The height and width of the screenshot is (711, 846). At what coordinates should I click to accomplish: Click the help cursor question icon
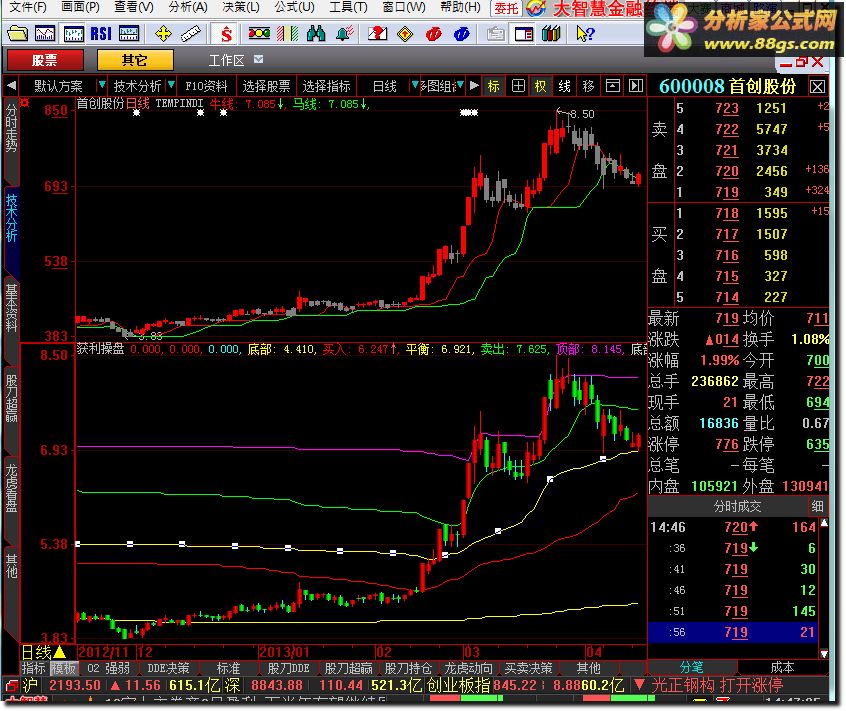585,34
